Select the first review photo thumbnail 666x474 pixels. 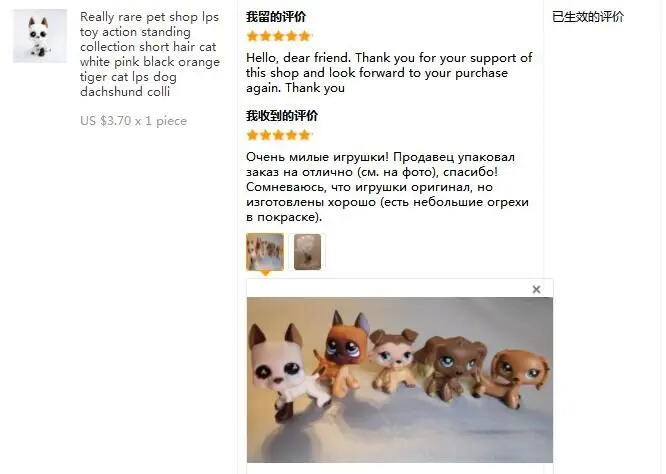265,251
